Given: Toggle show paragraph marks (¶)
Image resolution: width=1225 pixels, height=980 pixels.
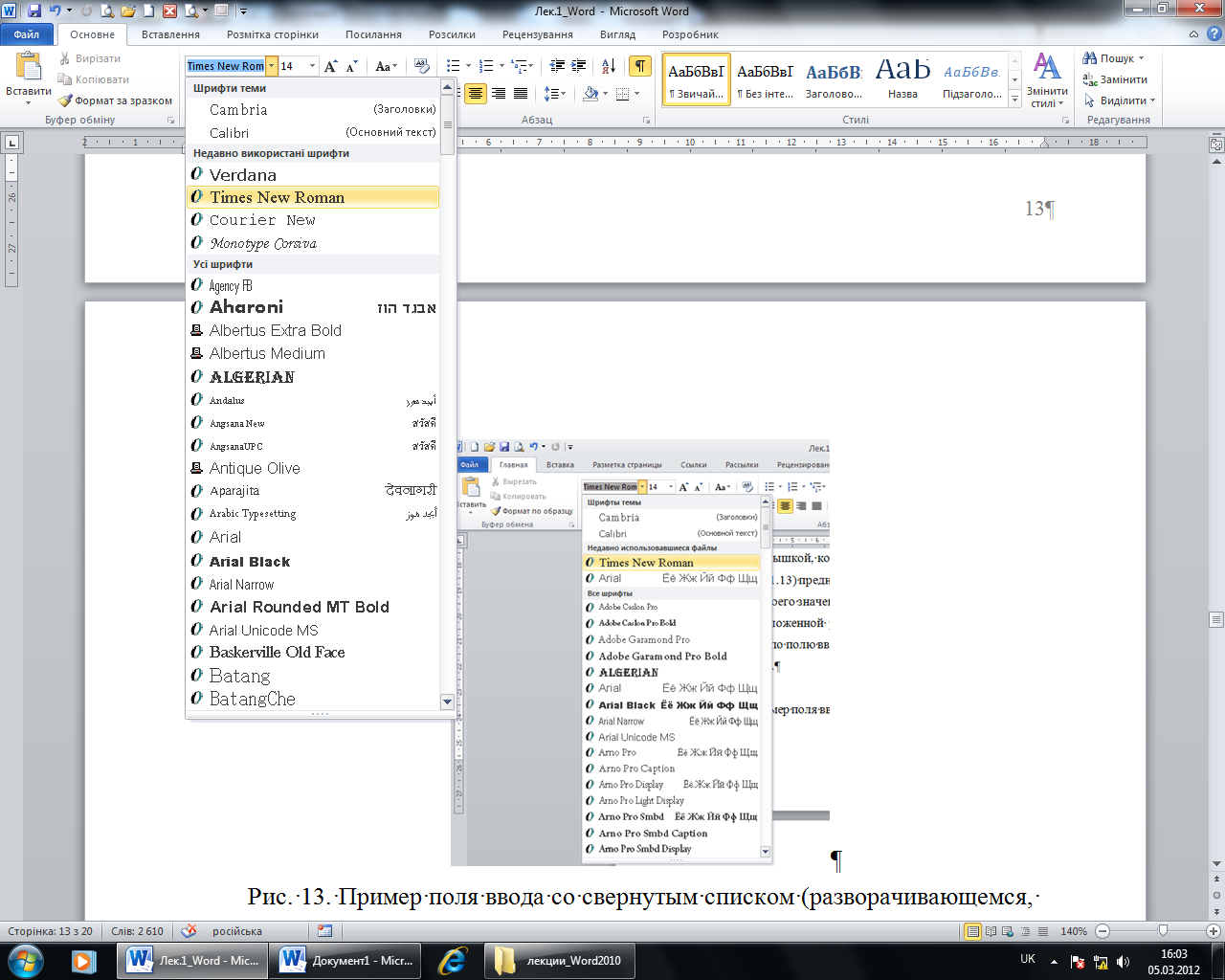Looking at the screenshot, I should pos(640,66).
